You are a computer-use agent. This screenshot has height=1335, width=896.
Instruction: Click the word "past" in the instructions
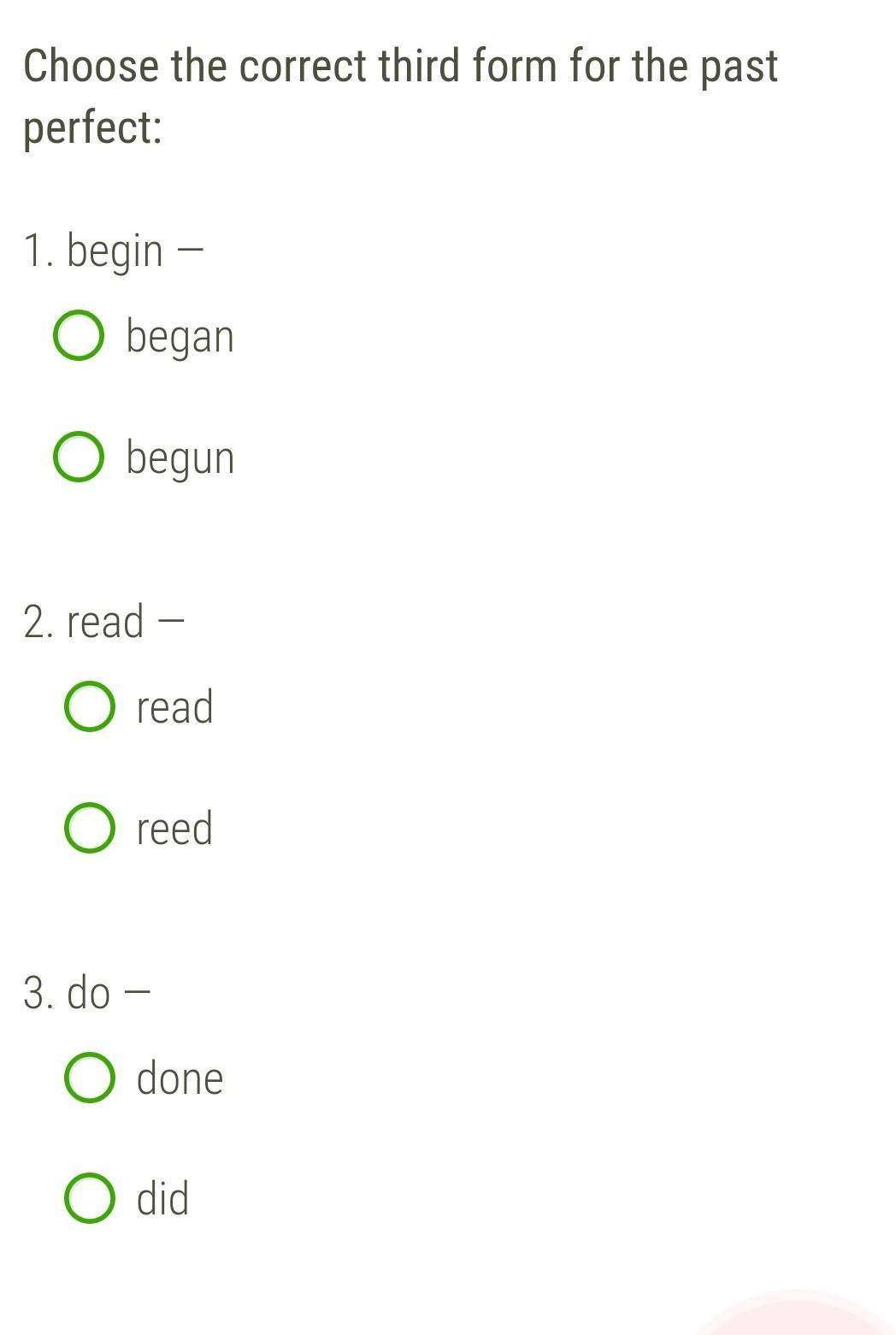pos(739,67)
